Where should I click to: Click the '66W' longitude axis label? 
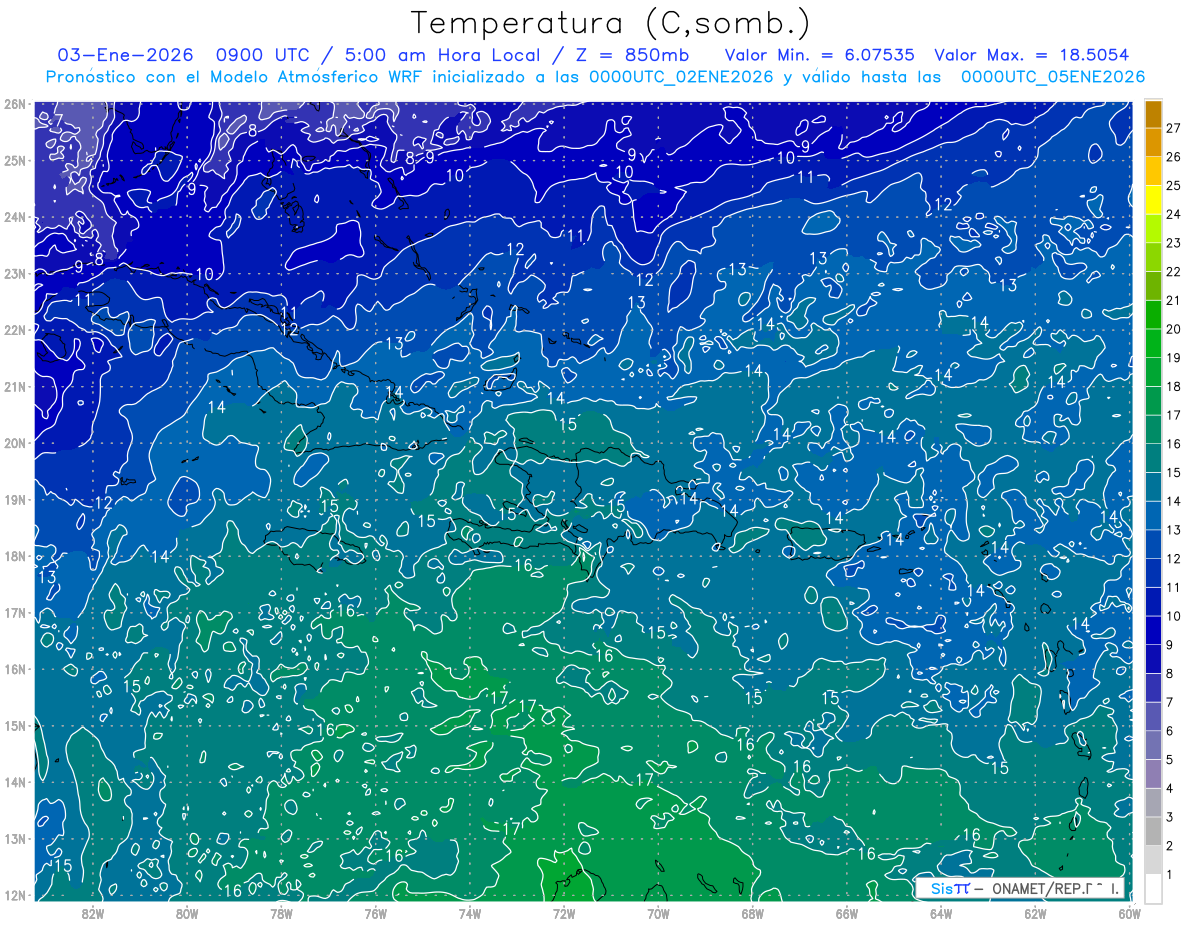tap(847, 913)
